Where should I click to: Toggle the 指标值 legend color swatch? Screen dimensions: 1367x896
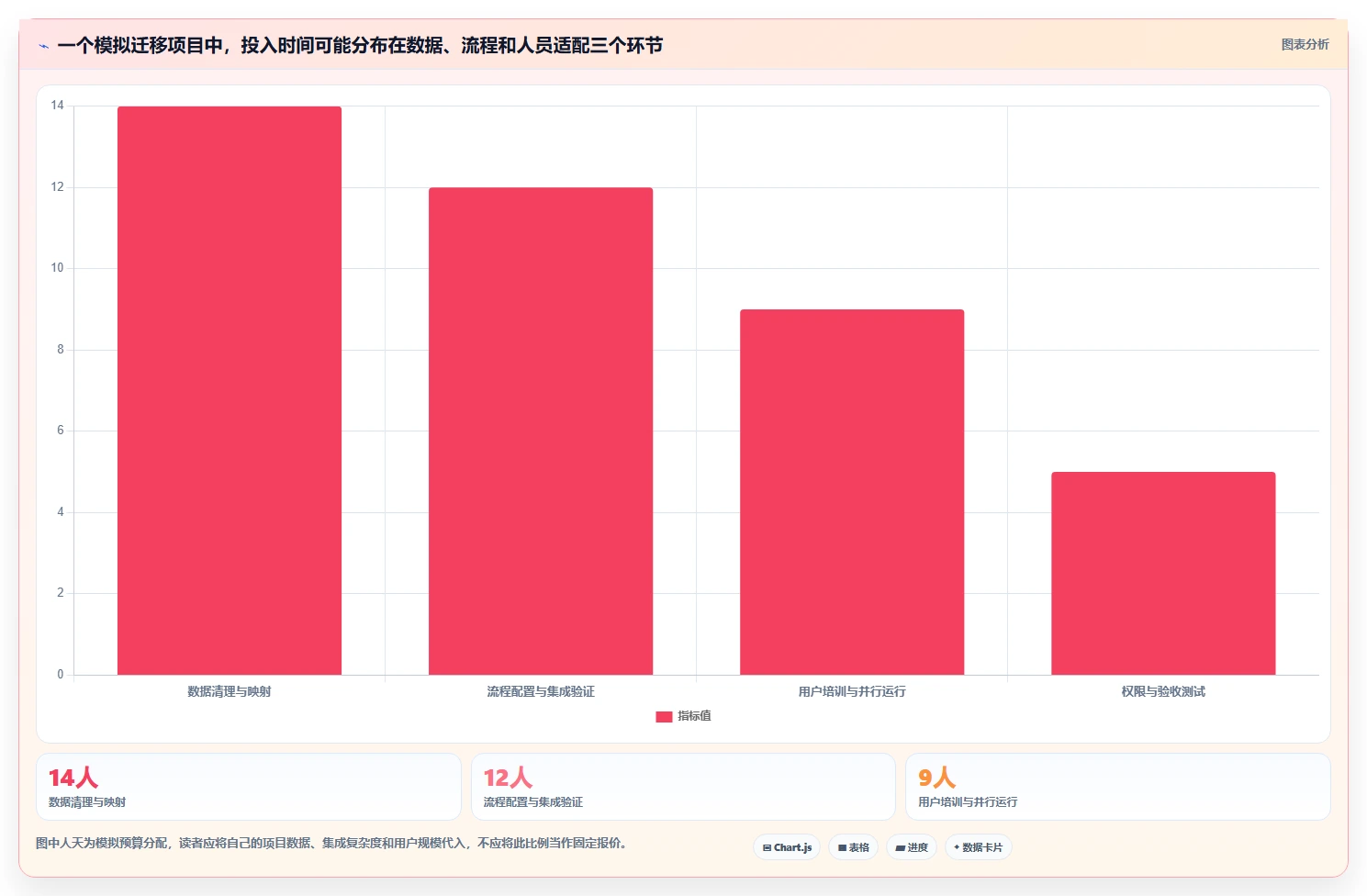664,717
